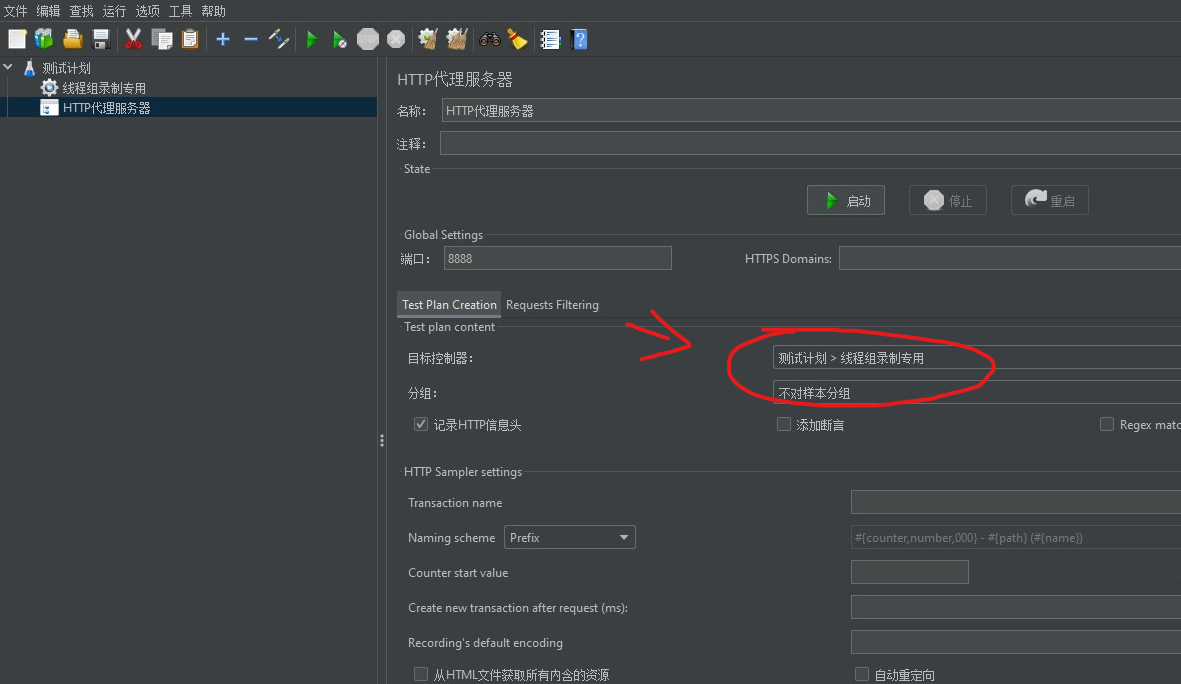1181x684 pixels.
Task: Enable the 添加断言 checkbox
Action: point(784,424)
